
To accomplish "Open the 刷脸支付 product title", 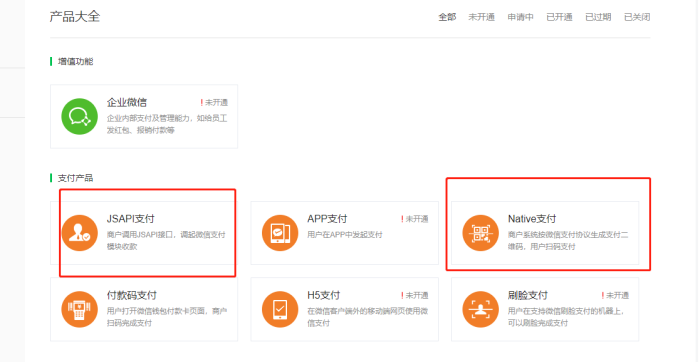I will click(528, 295).
